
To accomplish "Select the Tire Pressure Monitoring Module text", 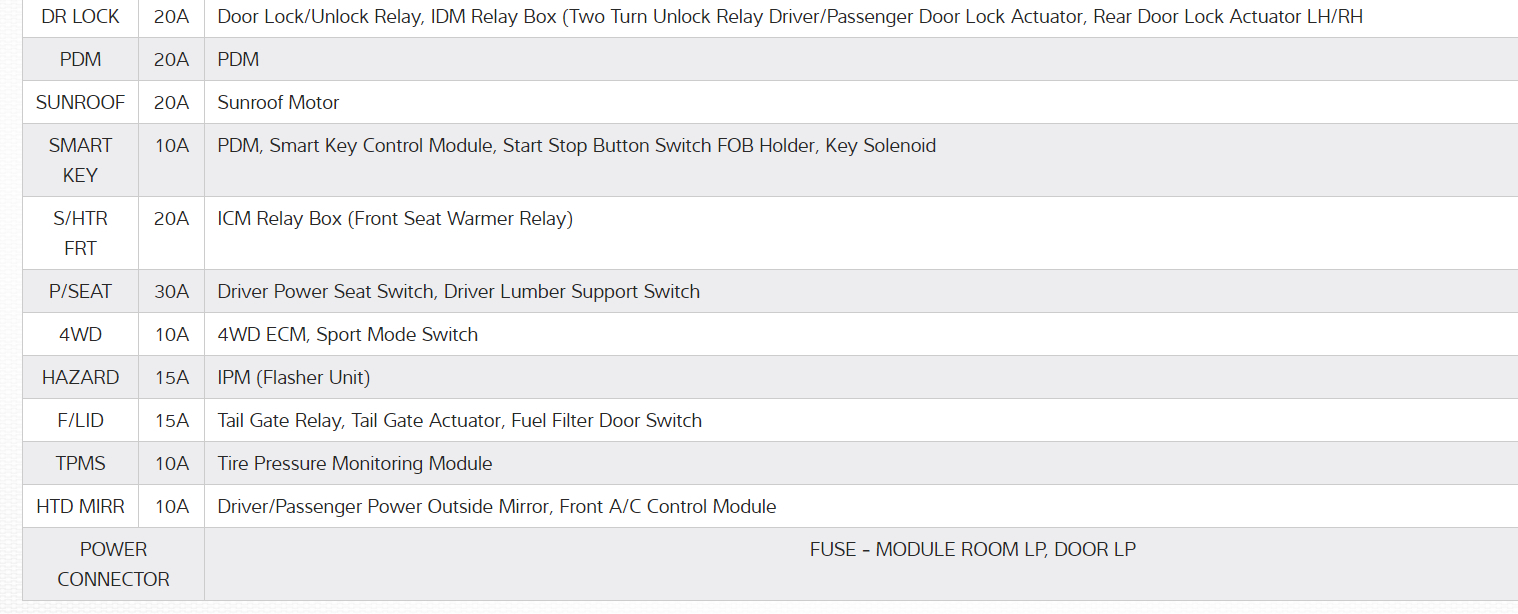I will pos(355,464).
